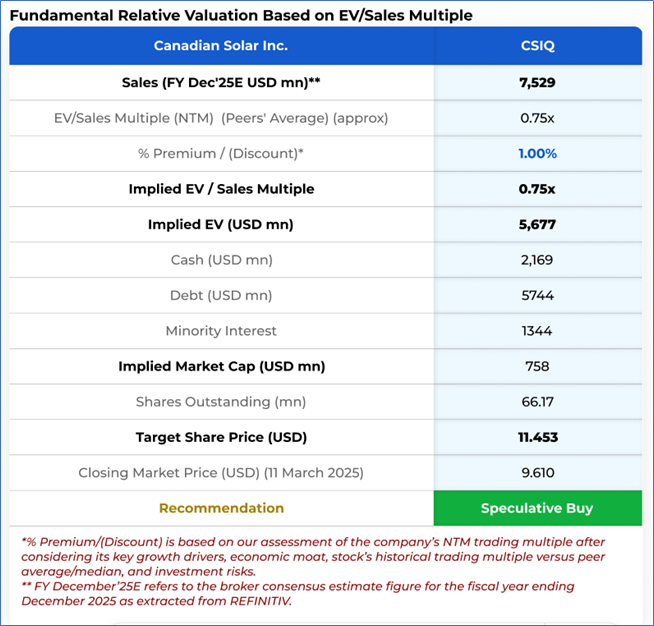654x626 pixels.
Task: Click the Implied Market Cap value 758
Action: click(x=537, y=366)
